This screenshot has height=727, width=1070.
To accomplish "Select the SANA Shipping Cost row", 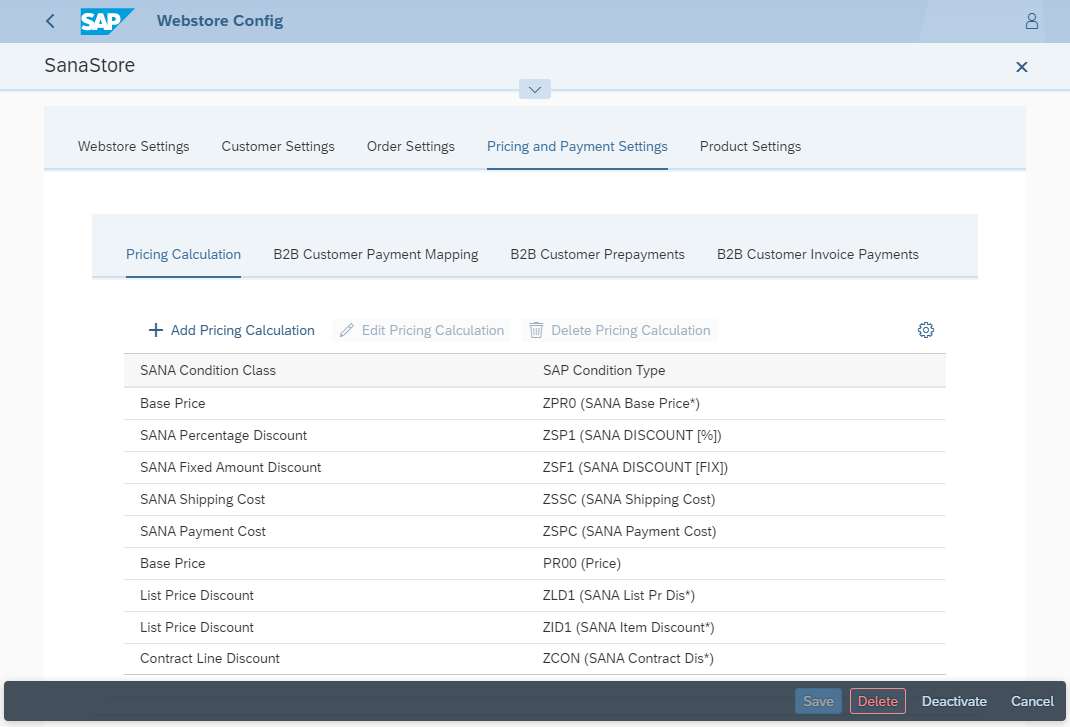I will pos(535,500).
